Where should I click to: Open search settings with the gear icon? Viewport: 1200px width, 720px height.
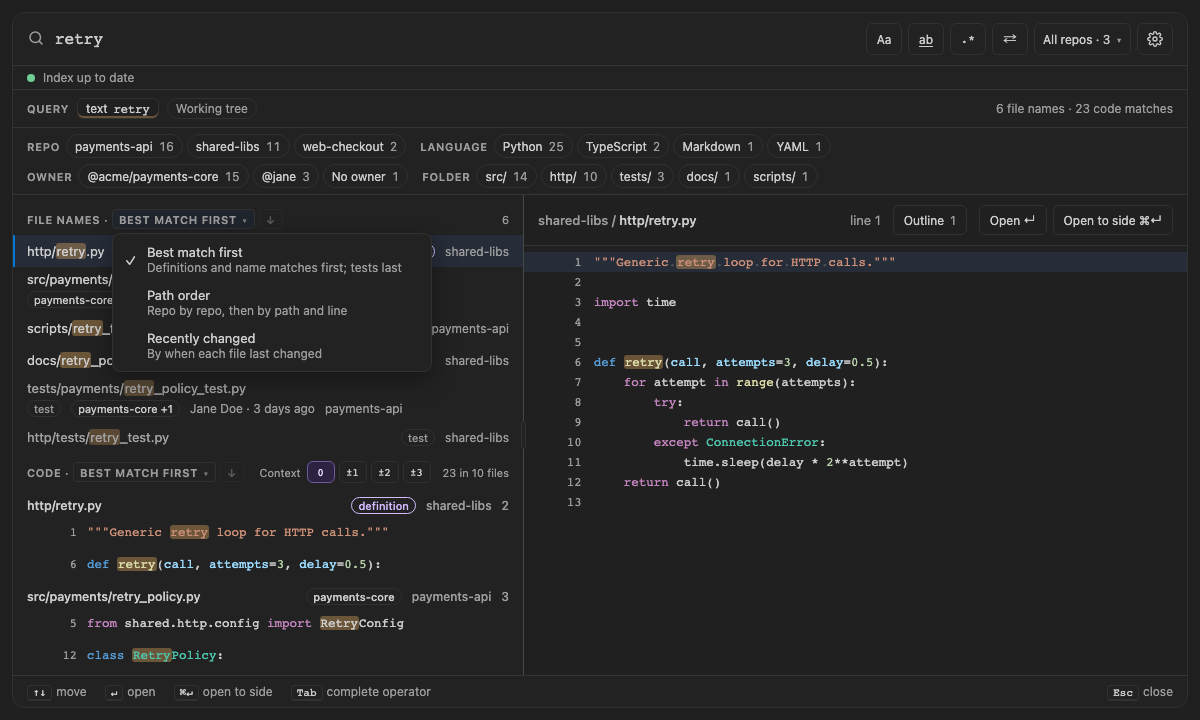tap(1155, 39)
